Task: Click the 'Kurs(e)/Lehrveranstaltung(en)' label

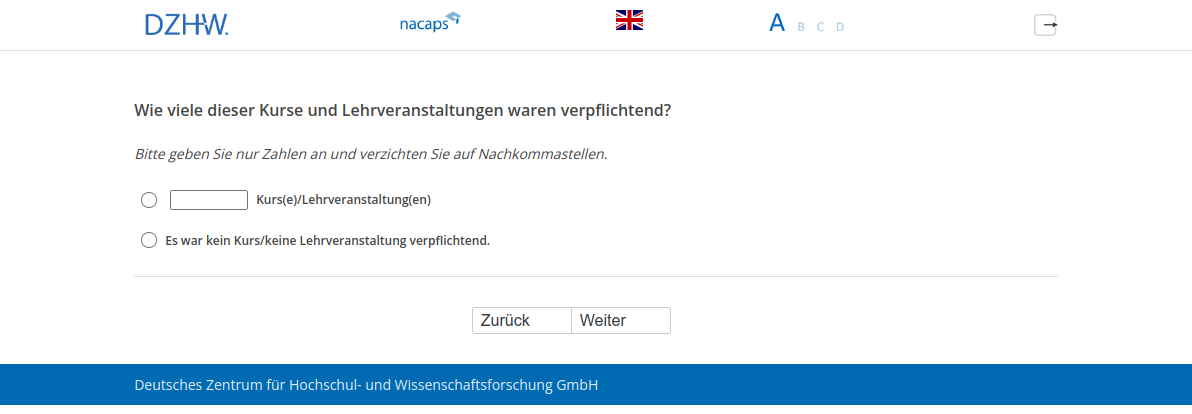Action: click(343, 200)
